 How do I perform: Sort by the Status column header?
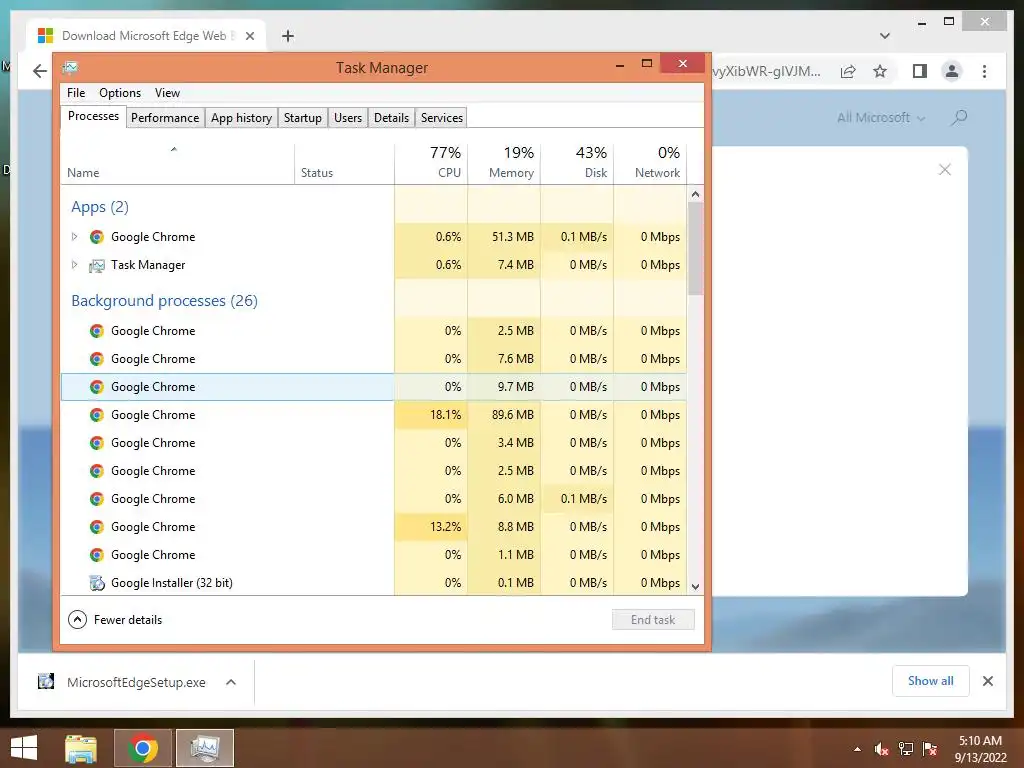click(x=344, y=163)
